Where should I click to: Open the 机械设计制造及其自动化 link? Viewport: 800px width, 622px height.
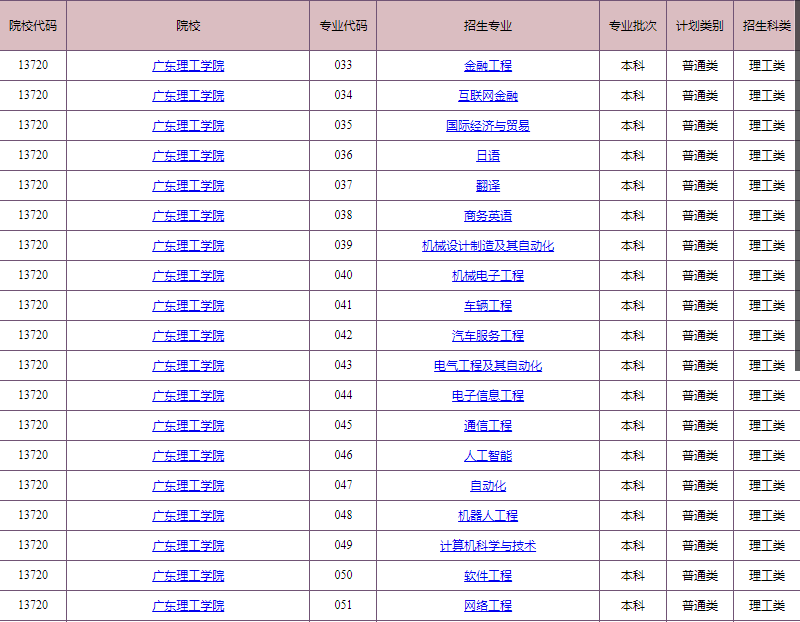tap(488, 246)
